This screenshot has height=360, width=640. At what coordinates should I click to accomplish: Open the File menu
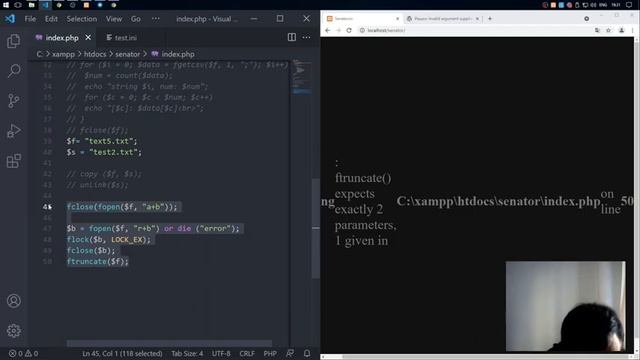tap(30, 19)
